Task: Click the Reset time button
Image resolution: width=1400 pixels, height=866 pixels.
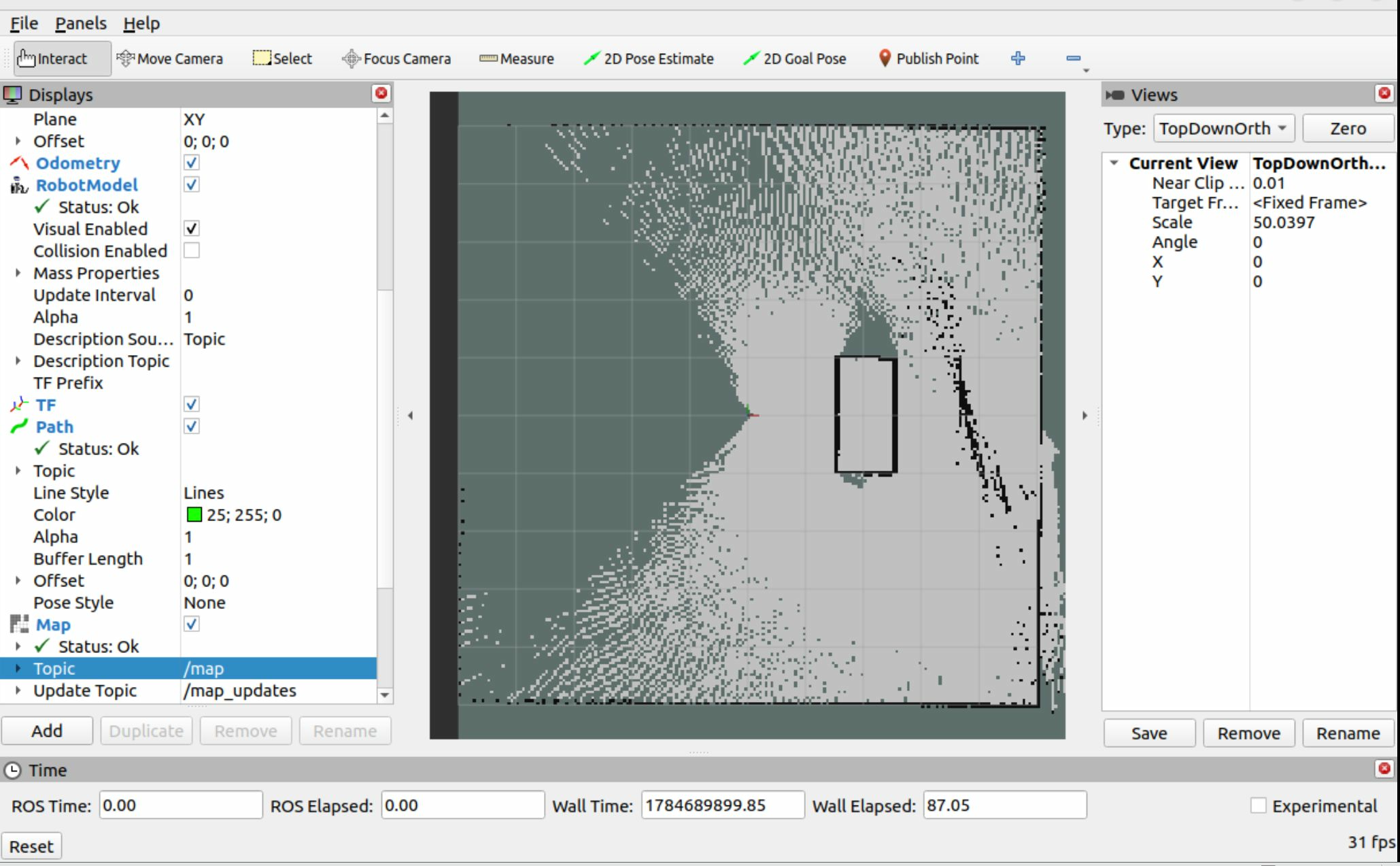Action: [x=31, y=846]
